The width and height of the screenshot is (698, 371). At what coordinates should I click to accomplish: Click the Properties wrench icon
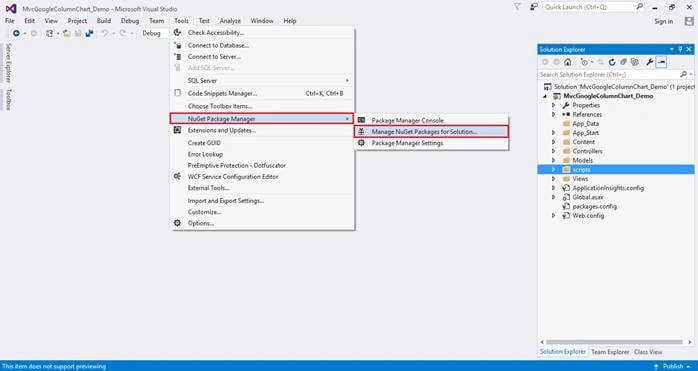pyautogui.click(x=650, y=62)
